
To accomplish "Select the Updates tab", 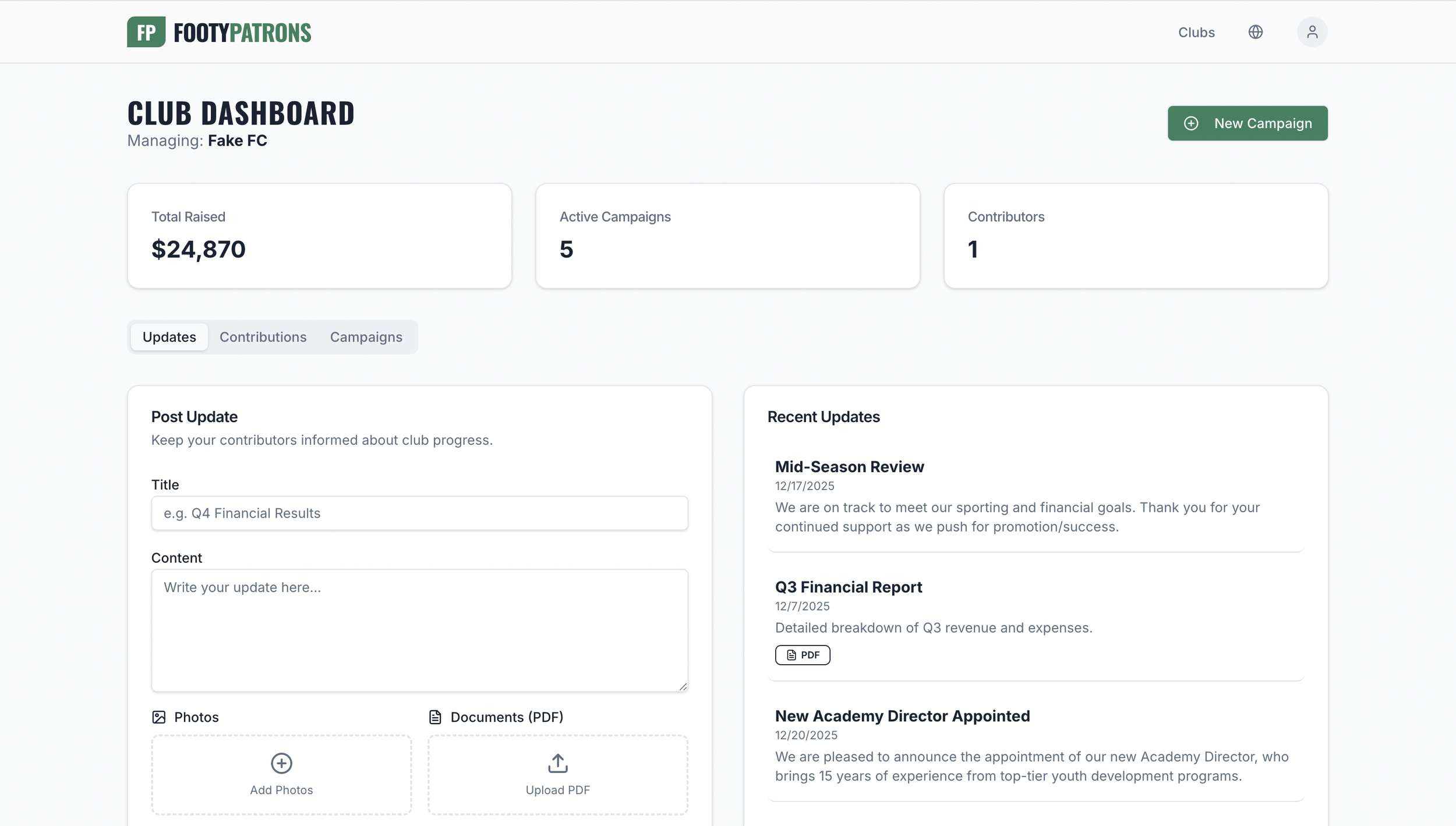I will pos(169,336).
